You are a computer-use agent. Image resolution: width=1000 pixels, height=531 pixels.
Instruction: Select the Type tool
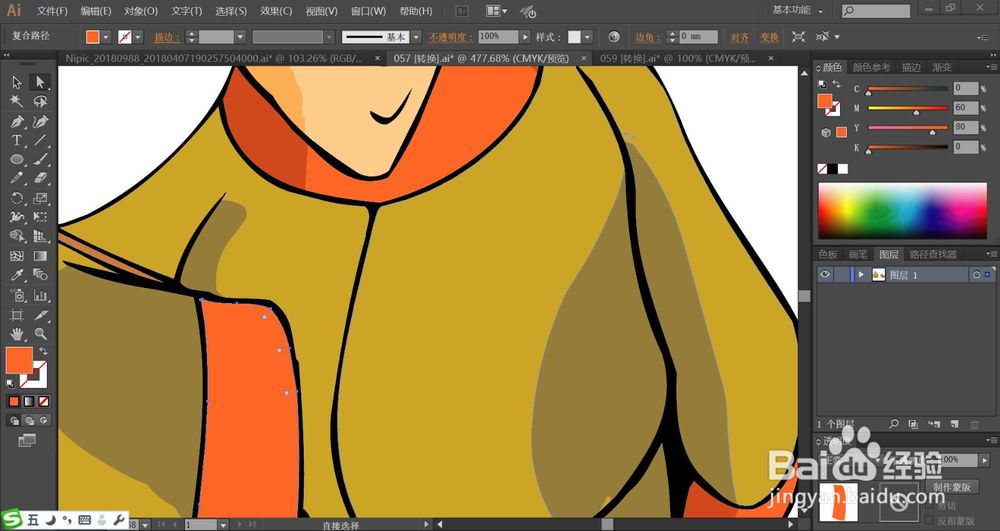[17, 140]
